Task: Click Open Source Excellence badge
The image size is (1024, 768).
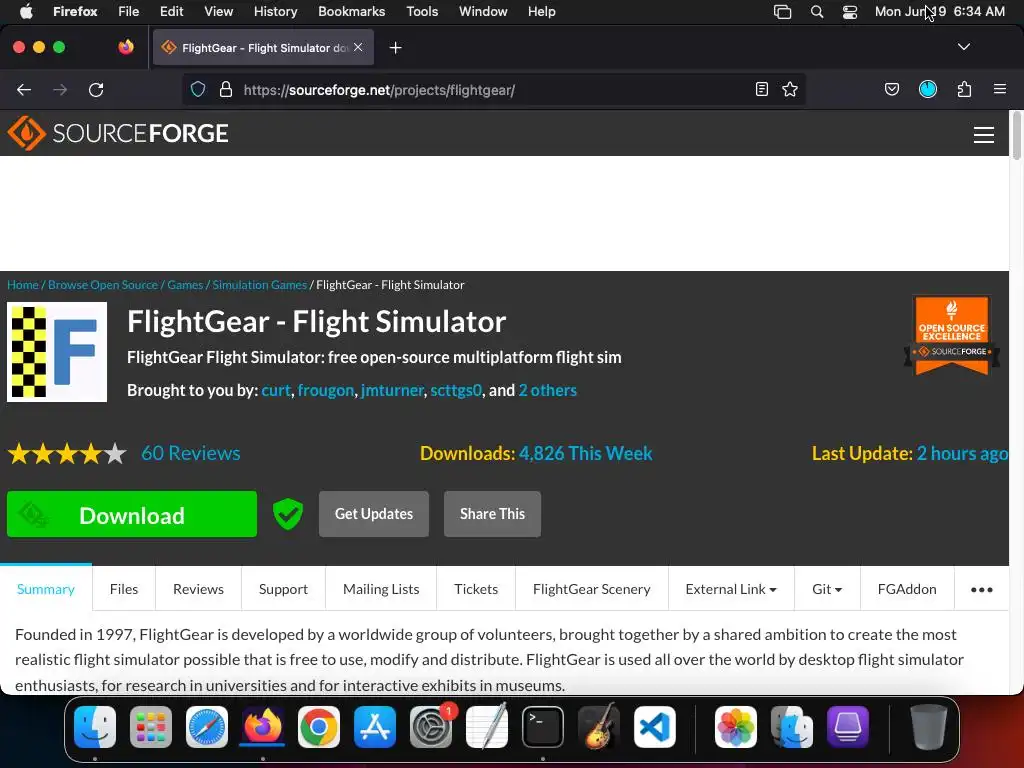Action: point(952,336)
